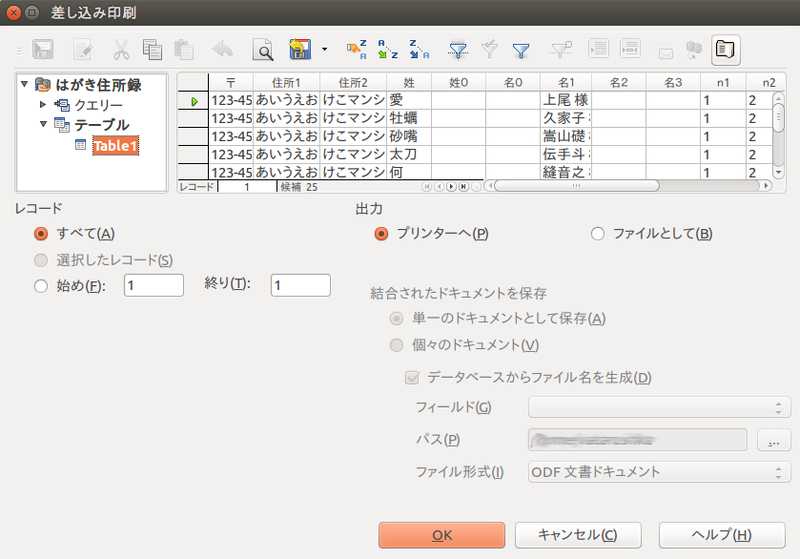The height and width of the screenshot is (559, 800).
Task: Select 単一のドキュメントとして保存(A) radio button
Action: (x=396, y=319)
